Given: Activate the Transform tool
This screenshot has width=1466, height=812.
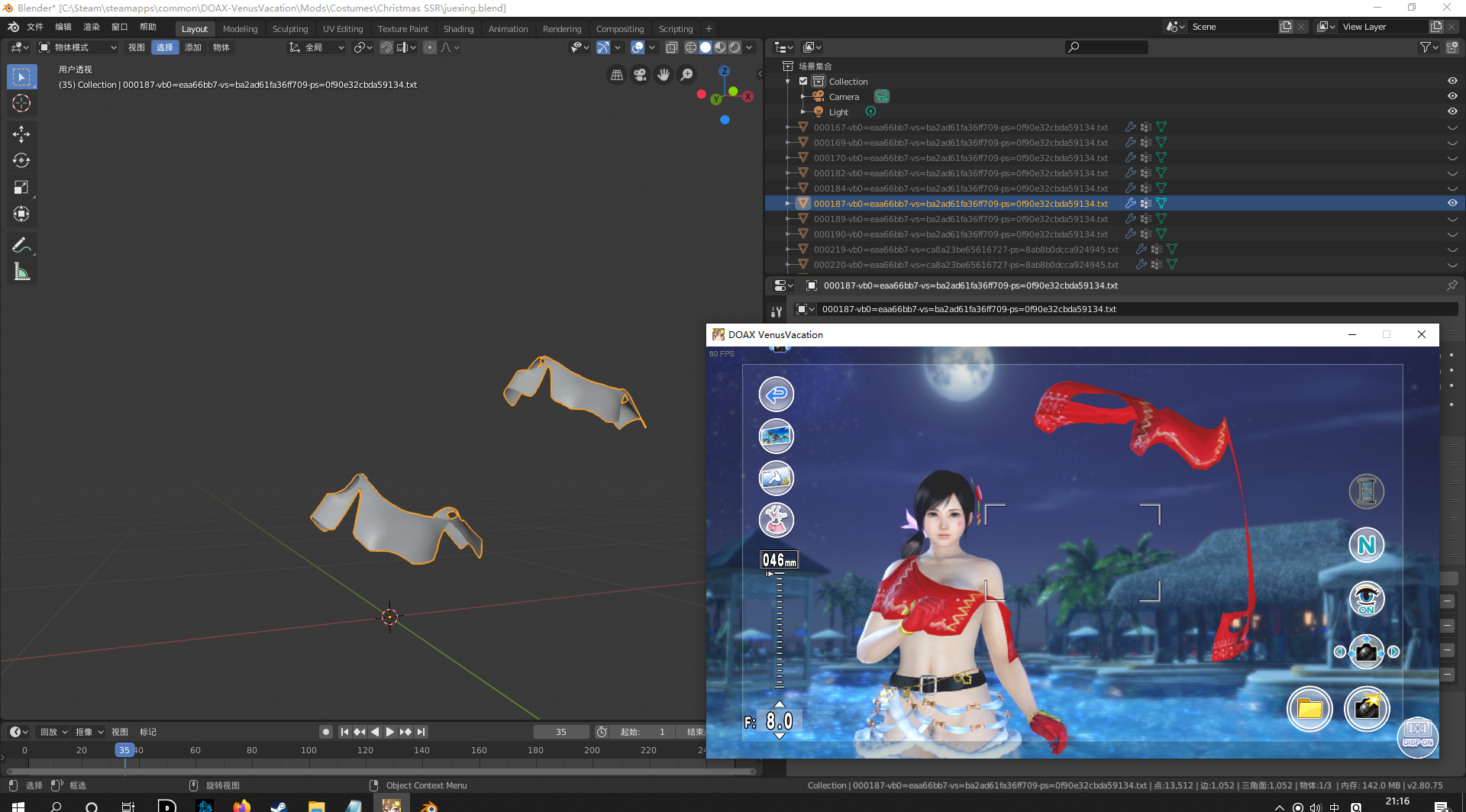Looking at the screenshot, I should point(21,214).
